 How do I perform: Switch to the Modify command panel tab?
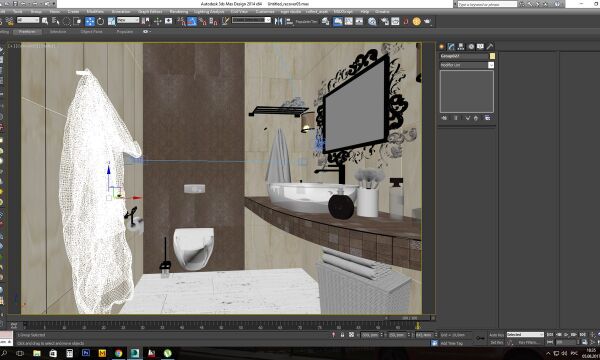(451, 46)
